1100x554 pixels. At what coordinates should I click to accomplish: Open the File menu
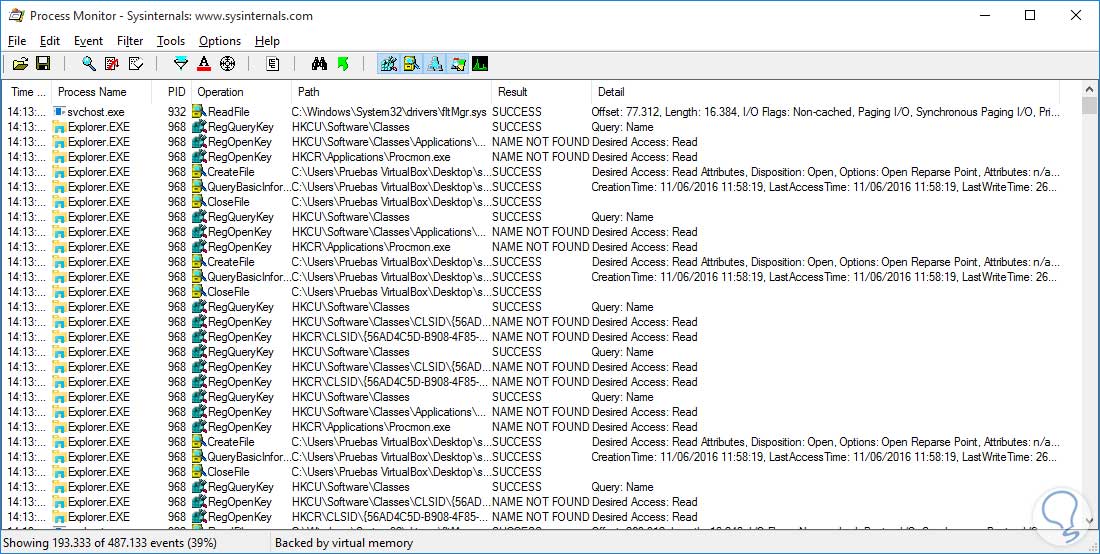[x=17, y=41]
